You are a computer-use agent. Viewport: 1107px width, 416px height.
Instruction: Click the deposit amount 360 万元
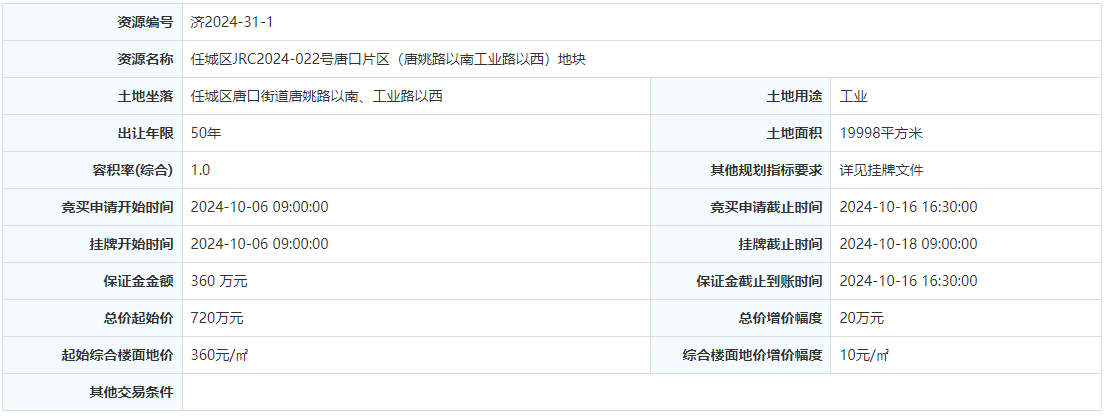[x=219, y=281]
